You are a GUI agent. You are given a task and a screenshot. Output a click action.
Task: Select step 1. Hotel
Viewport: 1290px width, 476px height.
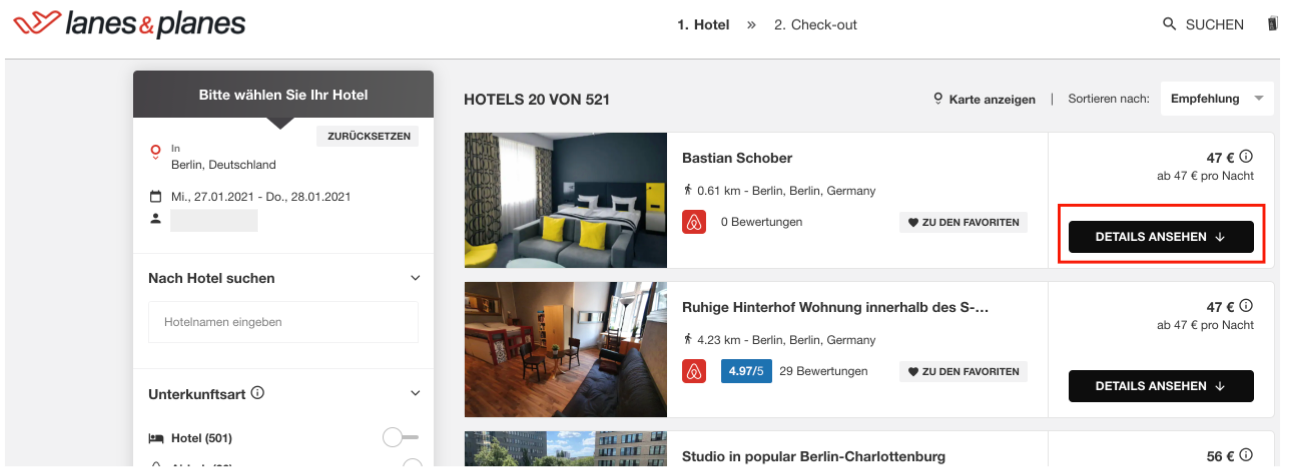(x=703, y=25)
